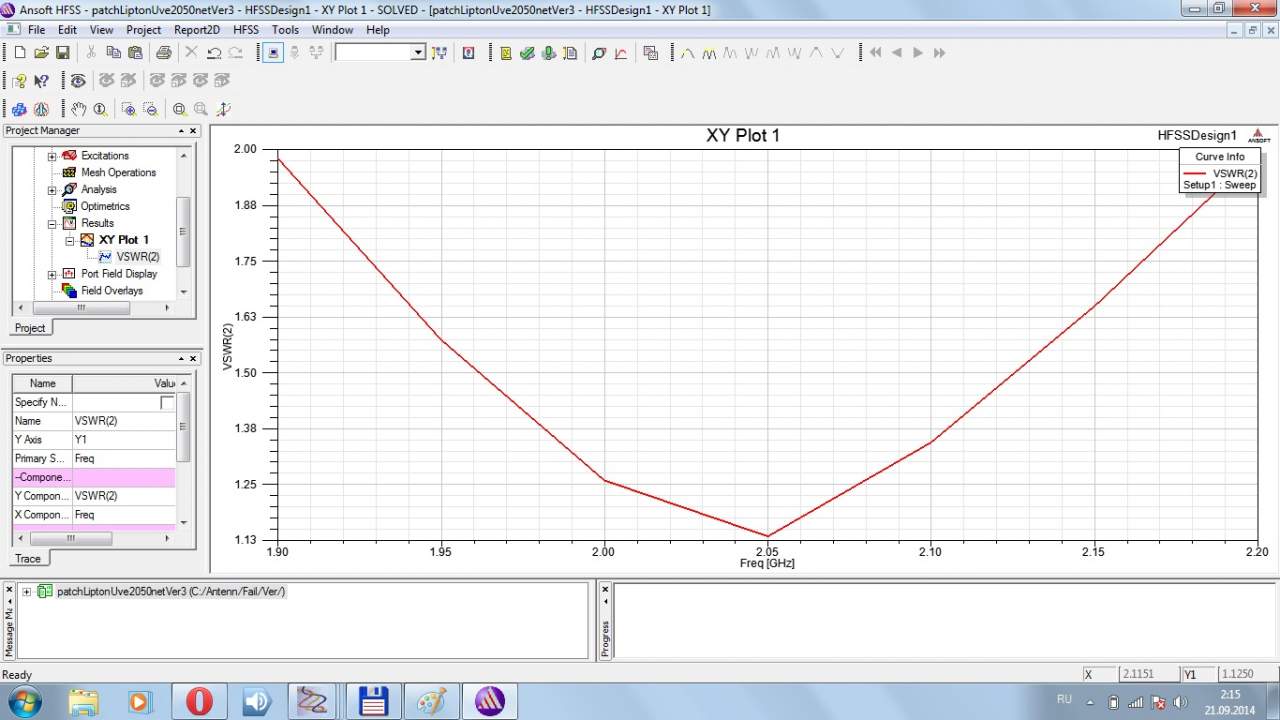1280x720 pixels.
Task: Click the Validate green checkmark icon
Action: point(527,53)
